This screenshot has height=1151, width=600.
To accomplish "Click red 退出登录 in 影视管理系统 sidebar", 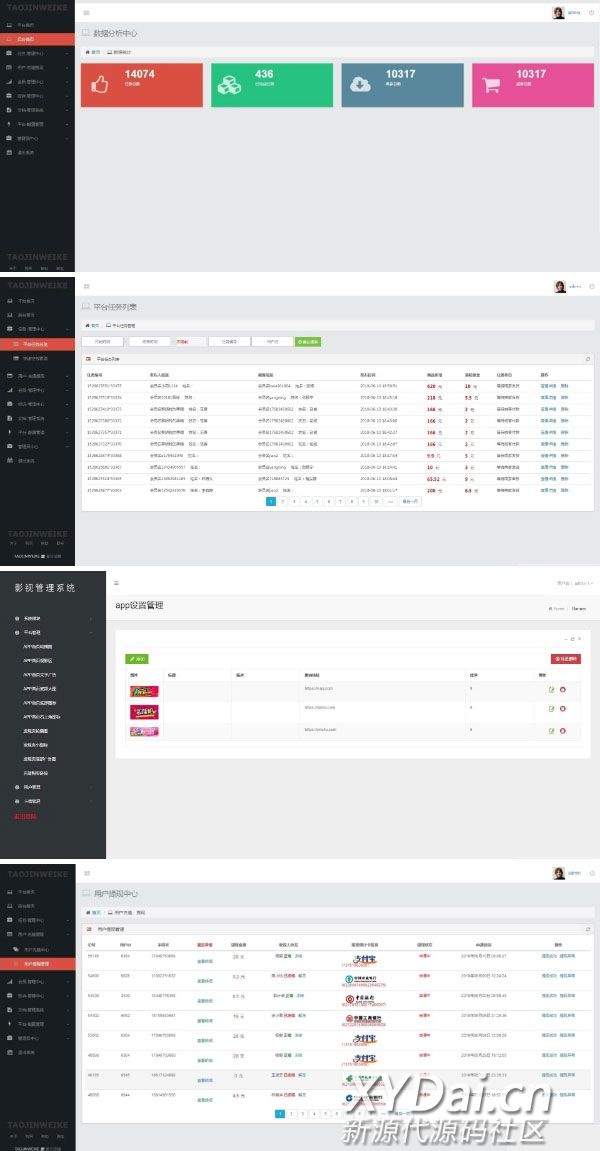I will click(x=25, y=816).
